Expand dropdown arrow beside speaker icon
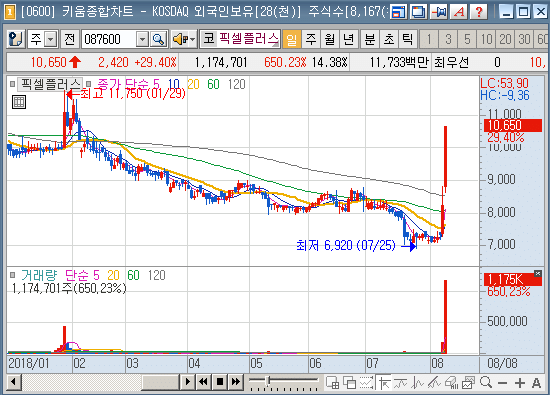Viewport: 550px width, 395px height. tap(193, 39)
